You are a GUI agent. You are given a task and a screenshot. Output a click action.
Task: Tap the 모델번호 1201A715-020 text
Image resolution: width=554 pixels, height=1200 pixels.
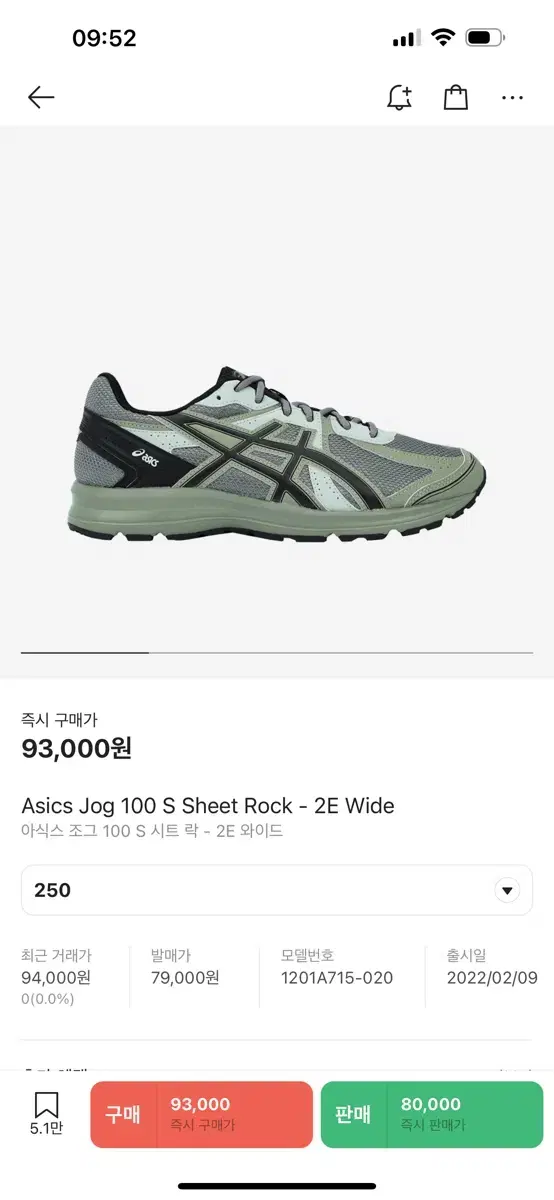pos(338,967)
